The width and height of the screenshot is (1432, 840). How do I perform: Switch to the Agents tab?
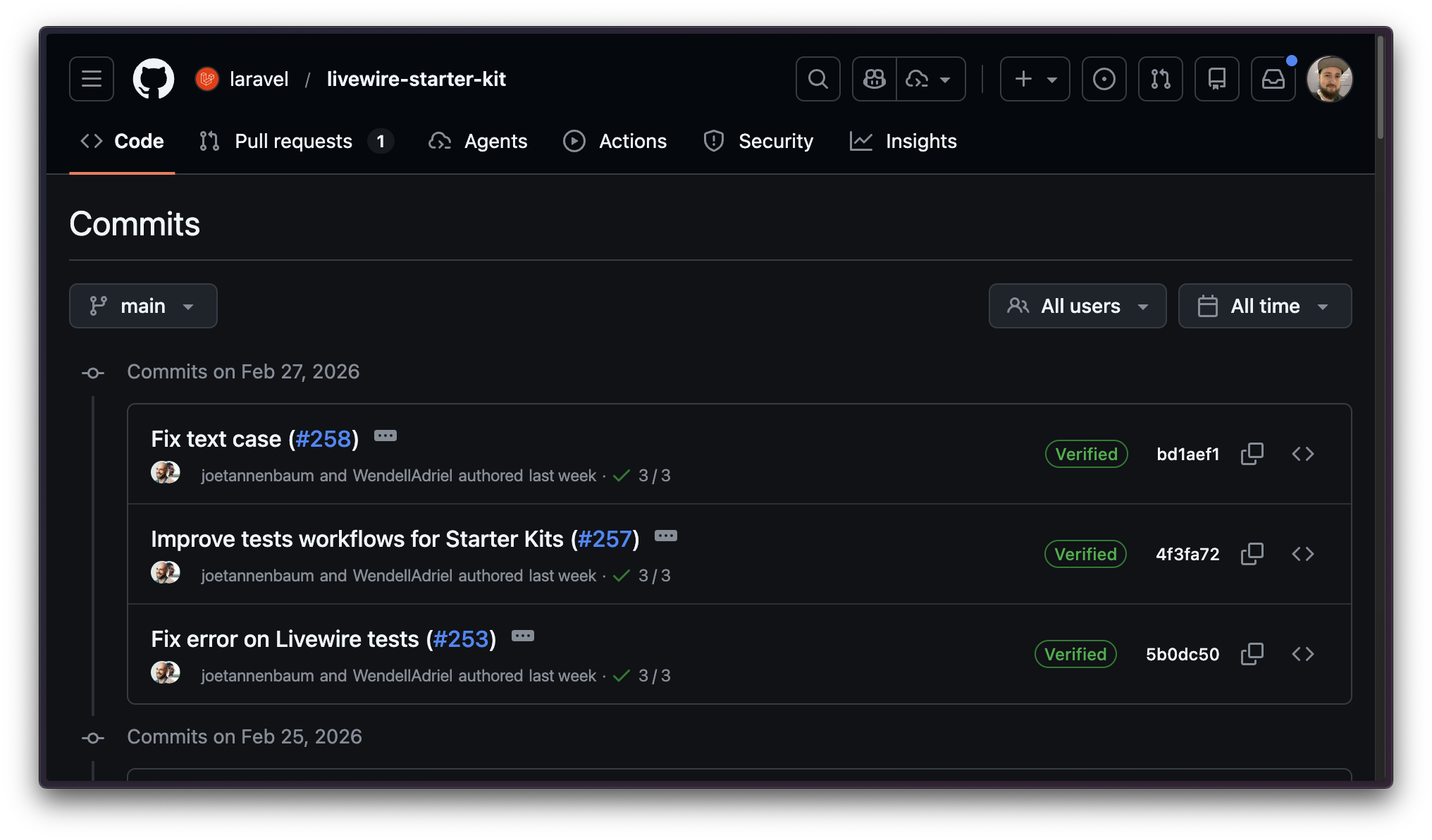point(478,141)
